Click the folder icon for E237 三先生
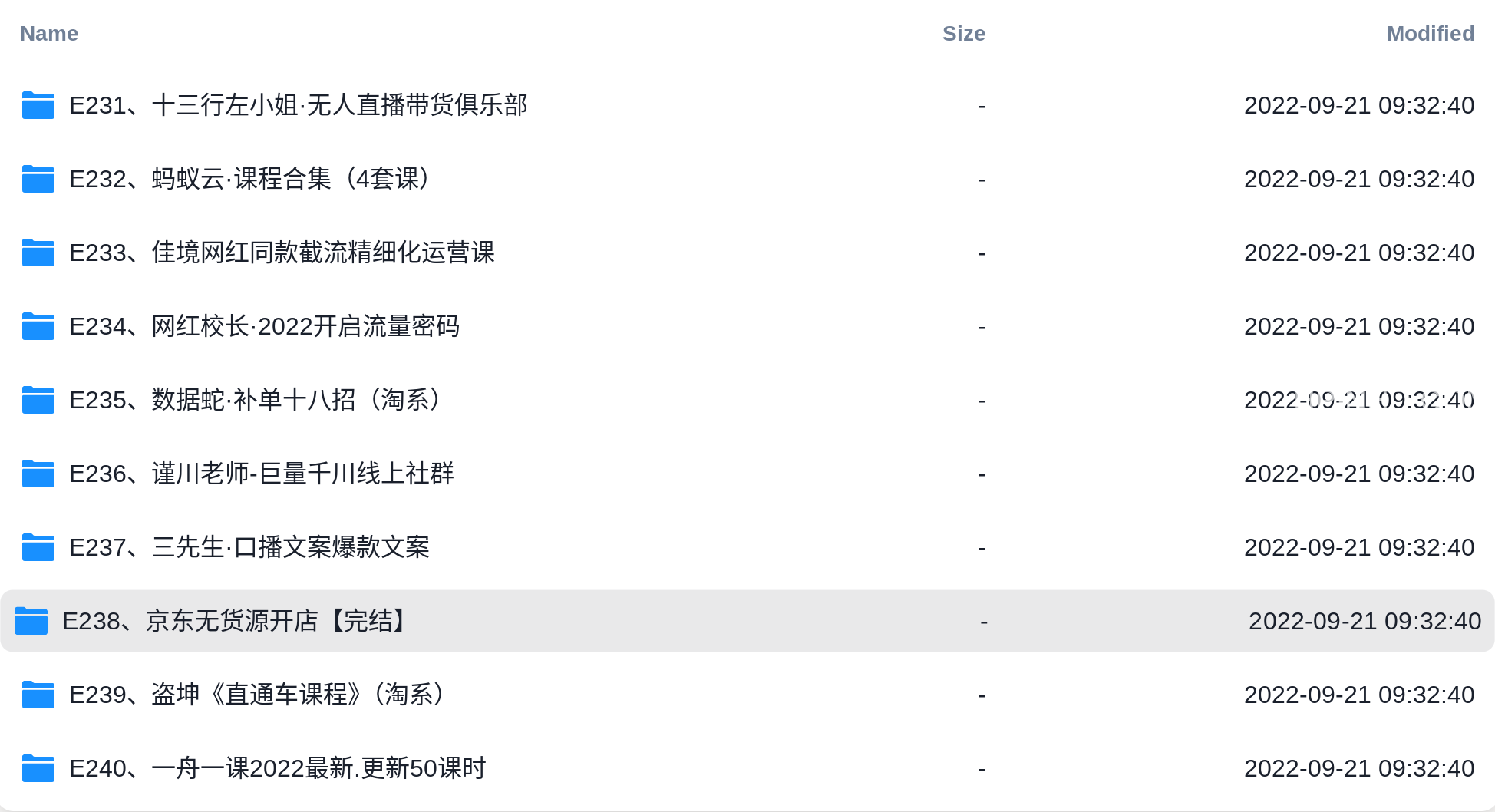The height and width of the screenshot is (812, 1495). pyautogui.click(x=38, y=547)
